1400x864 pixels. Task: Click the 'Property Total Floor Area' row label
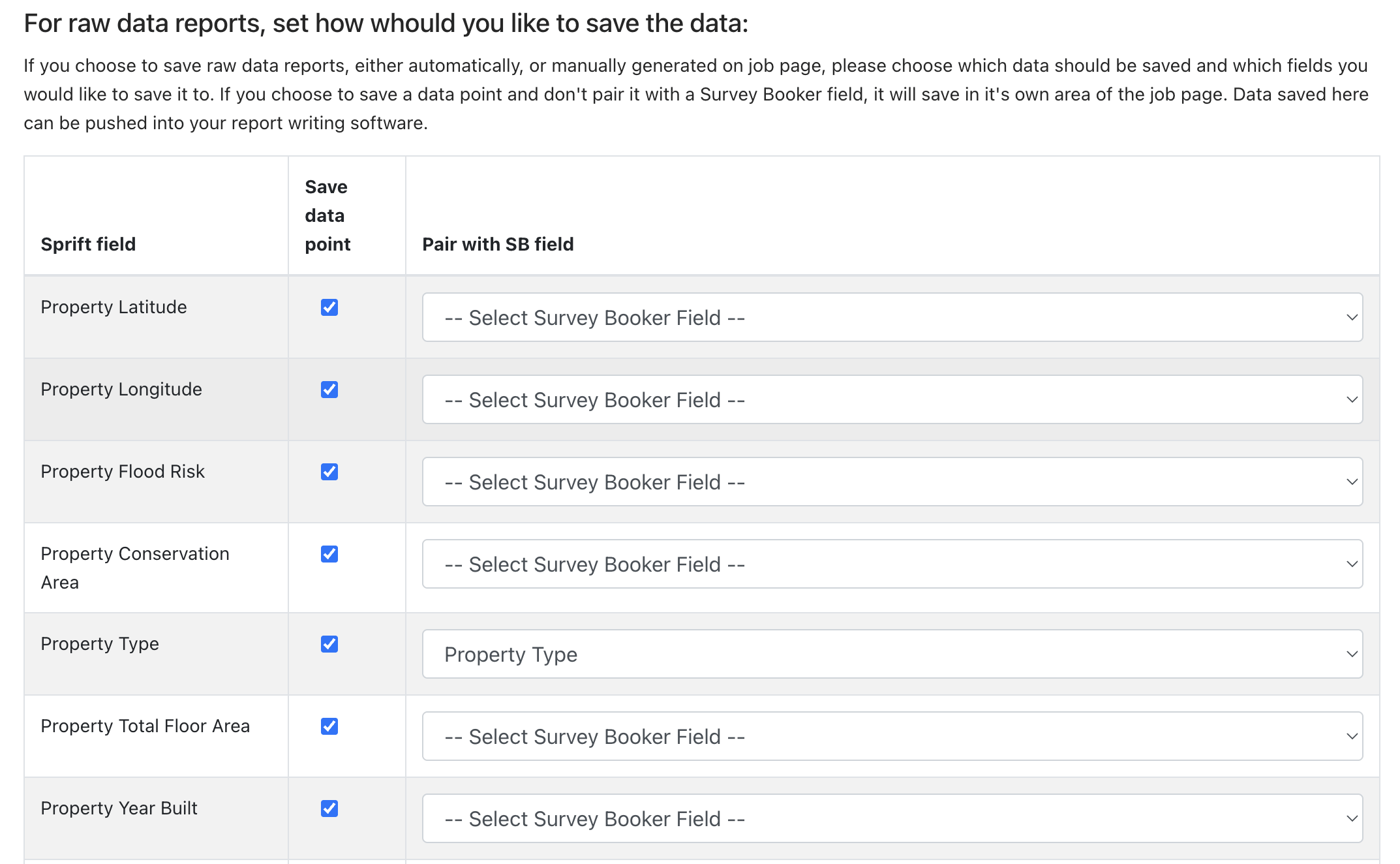[x=145, y=726]
